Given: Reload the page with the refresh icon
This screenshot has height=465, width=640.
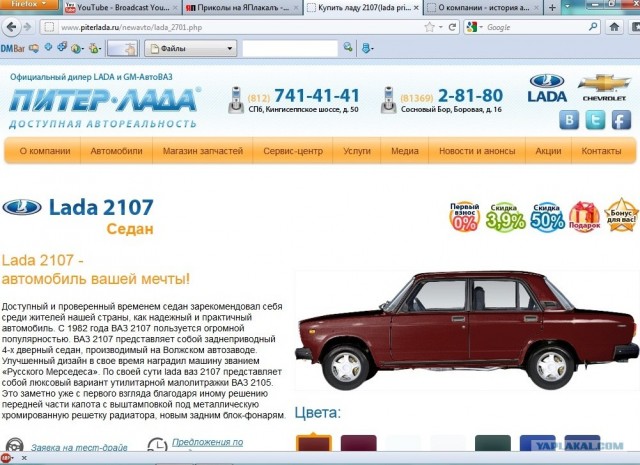Looking at the screenshot, I should coord(452,27).
